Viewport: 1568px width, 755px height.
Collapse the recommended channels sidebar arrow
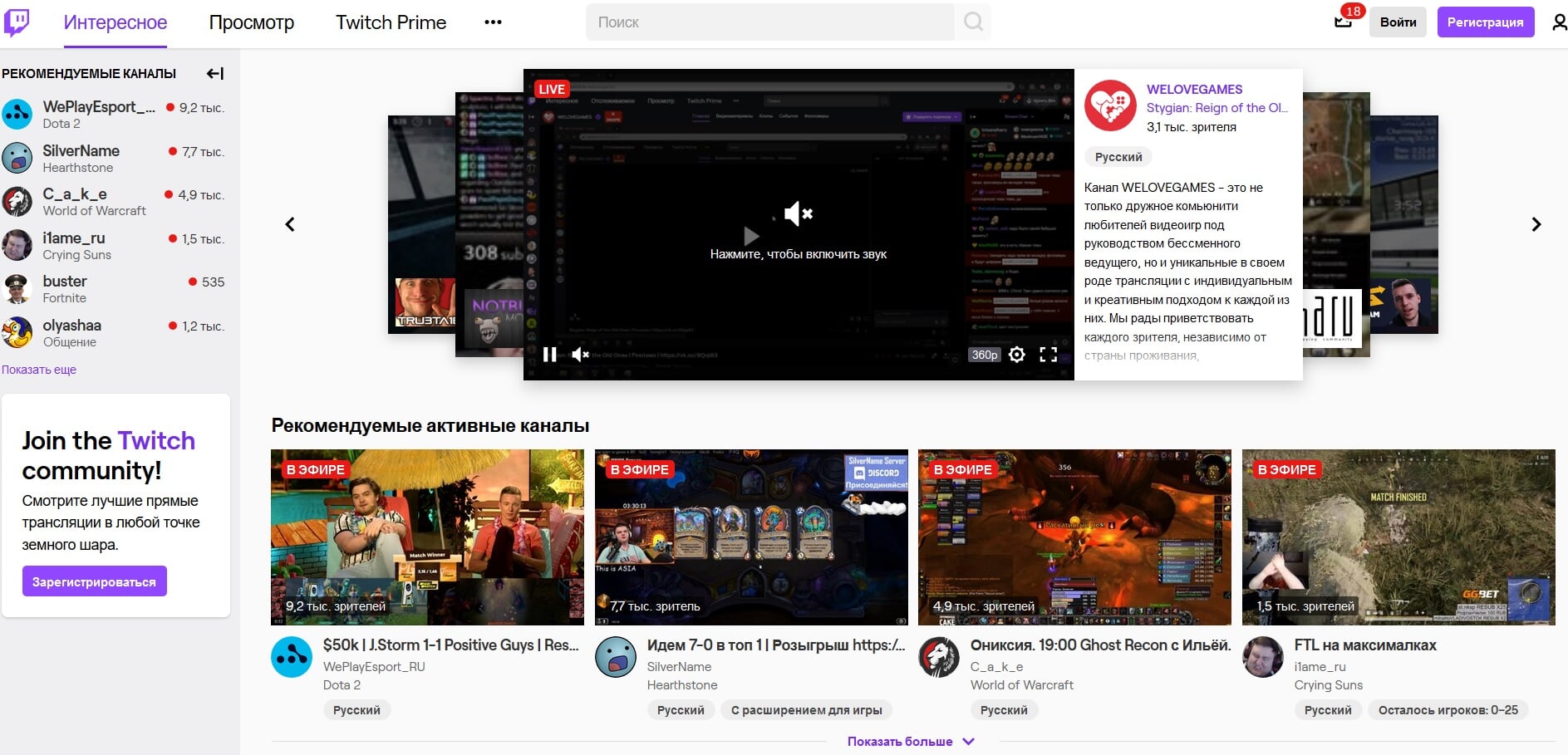[215, 74]
